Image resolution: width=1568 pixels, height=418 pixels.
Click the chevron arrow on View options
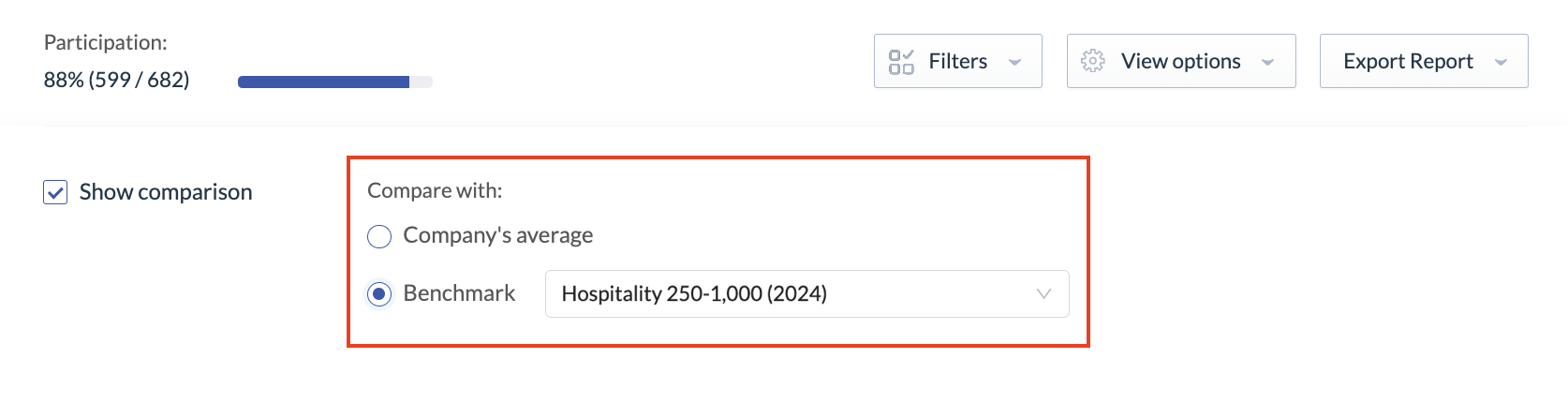[x=1267, y=63]
